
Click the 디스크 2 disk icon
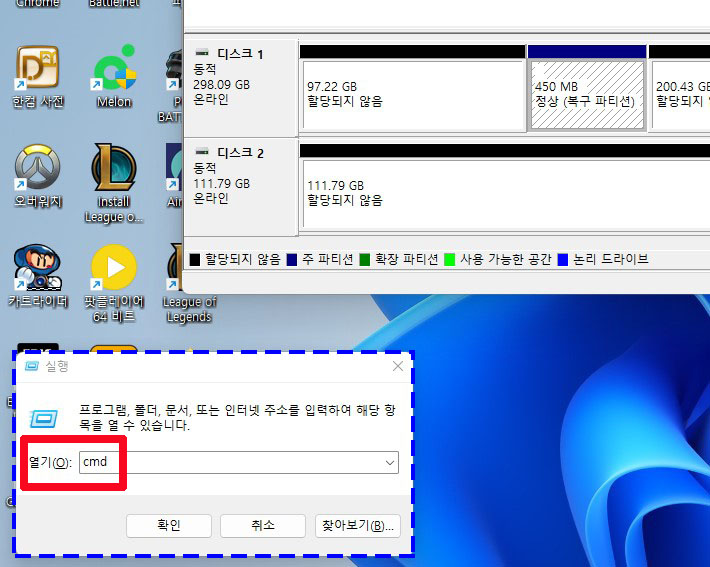click(202, 151)
